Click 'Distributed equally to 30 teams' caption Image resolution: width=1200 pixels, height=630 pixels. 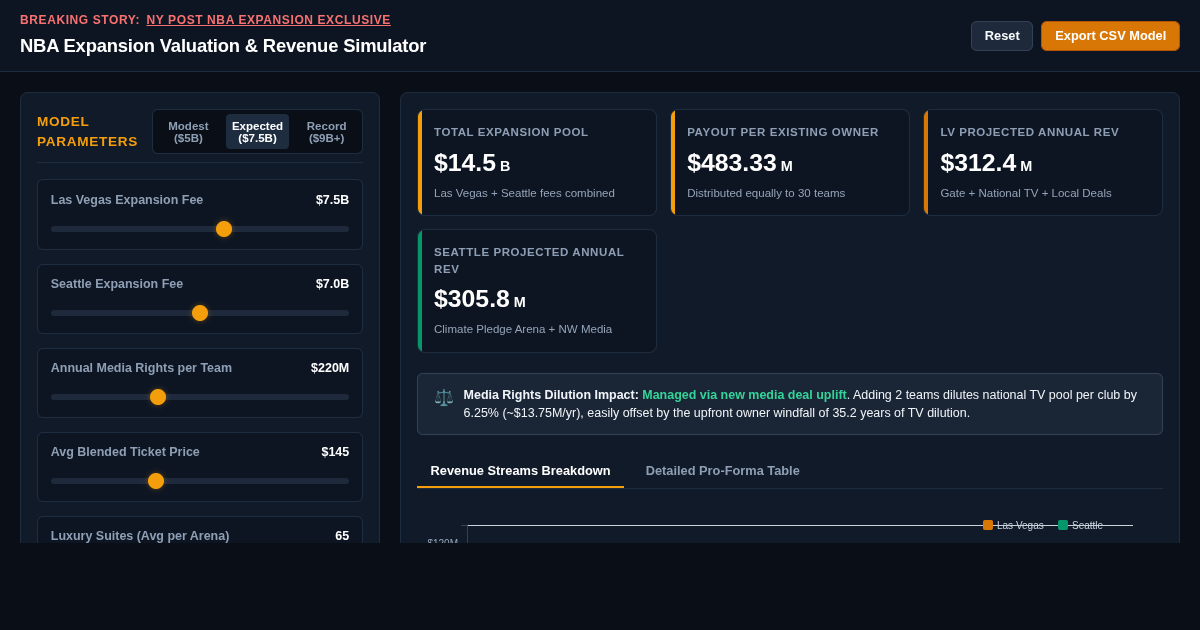(x=766, y=193)
